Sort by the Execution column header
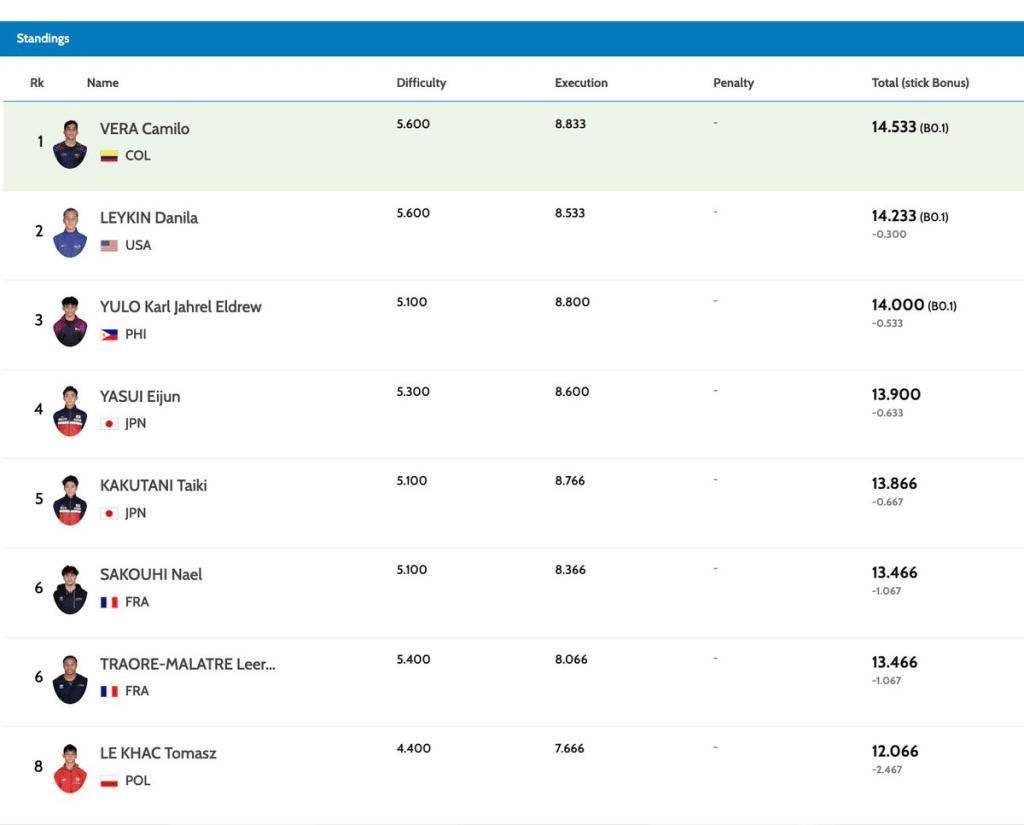The height and width of the screenshot is (825, 1024). 581,83
